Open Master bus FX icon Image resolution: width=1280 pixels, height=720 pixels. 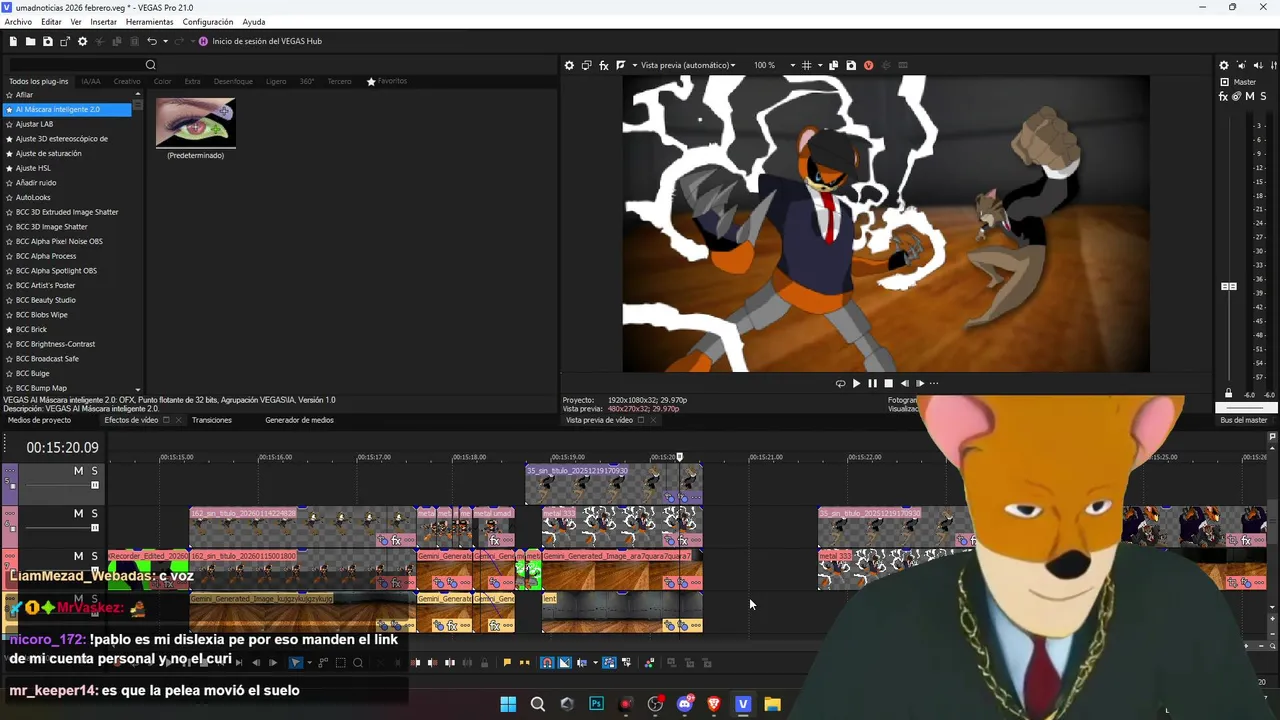(1224, 96)
